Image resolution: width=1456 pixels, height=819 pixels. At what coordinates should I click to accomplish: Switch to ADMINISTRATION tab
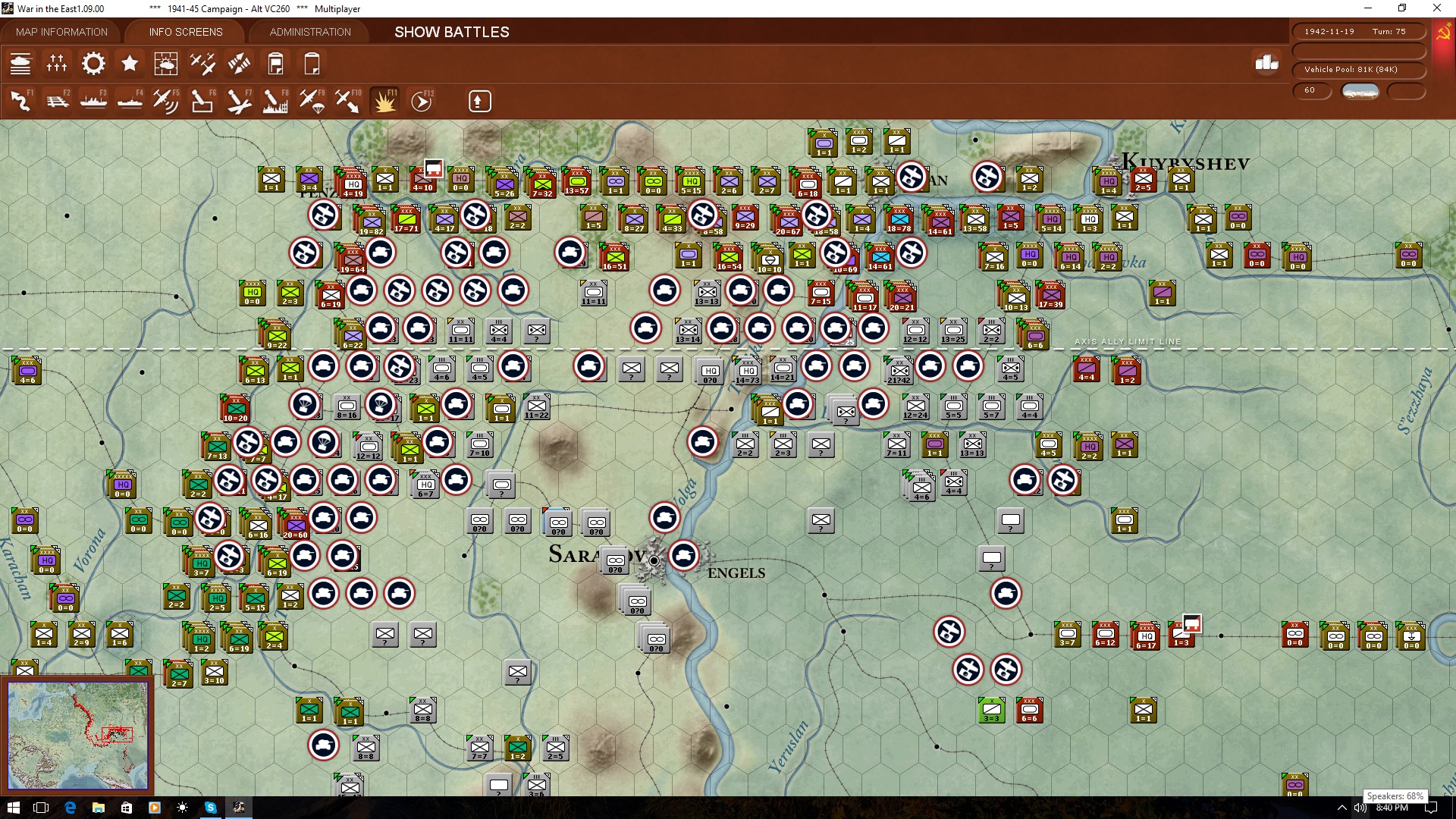pyautogui.click(x=310, y=32)
